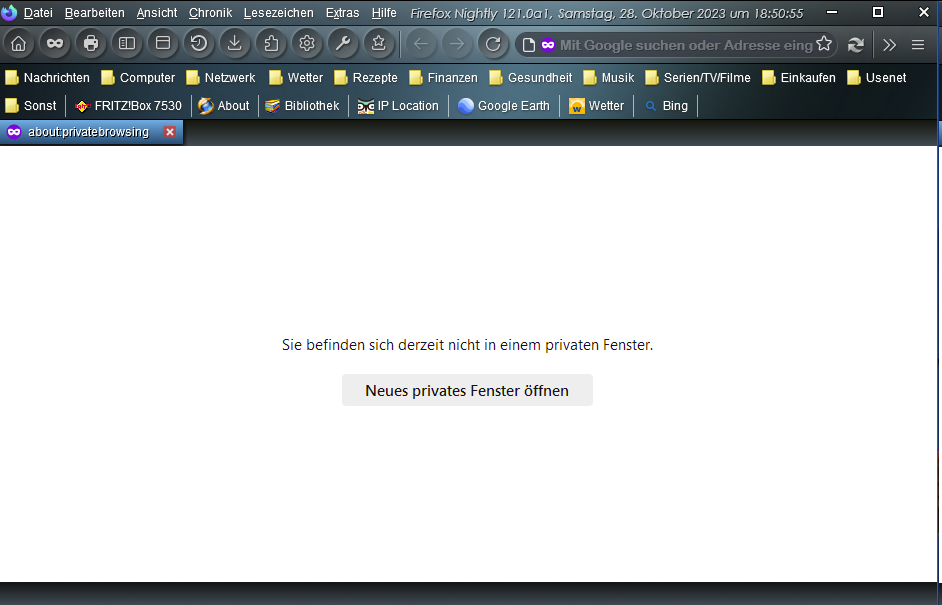The width and height of the screenshot is (942, 605).
Task: Open the Chronik menu
Action: (210, 13)
